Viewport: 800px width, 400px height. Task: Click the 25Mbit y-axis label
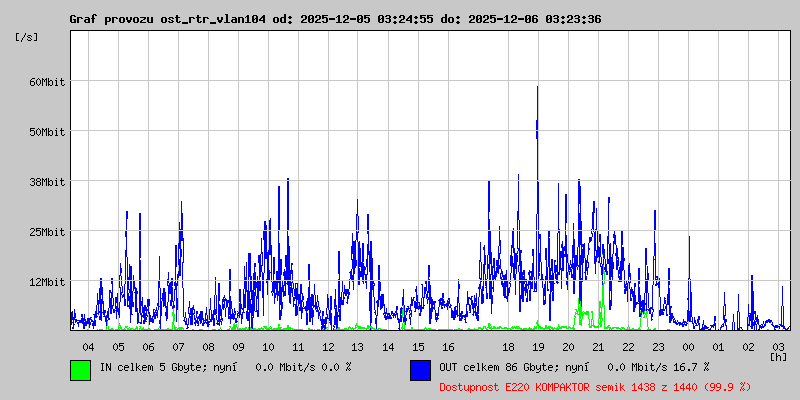point(47,232)
